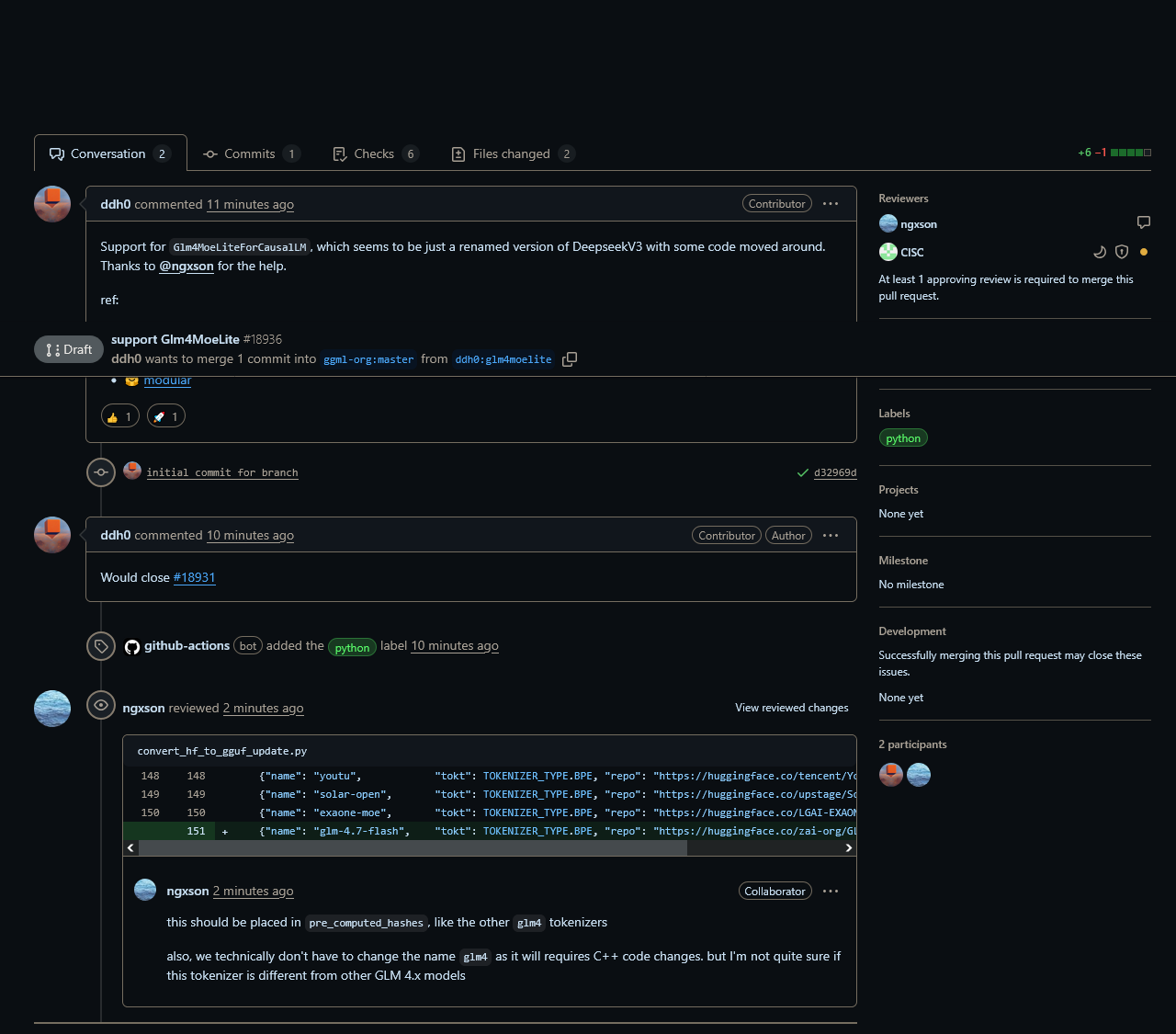
Task: Click the Projects sidebar heading
Action: click(x=899, y=490)
